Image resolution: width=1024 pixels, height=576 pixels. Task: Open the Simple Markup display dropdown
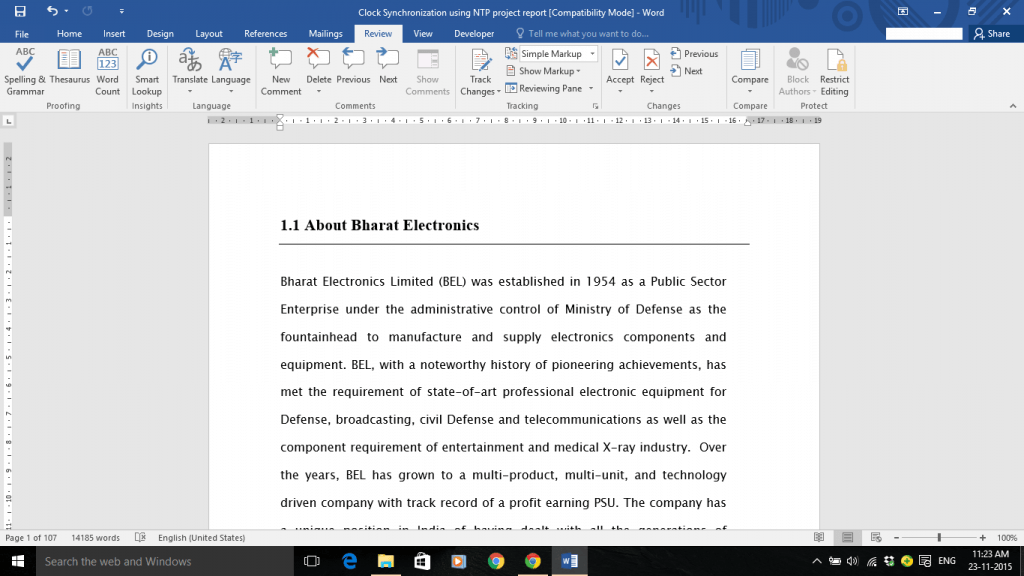[588, 54]
